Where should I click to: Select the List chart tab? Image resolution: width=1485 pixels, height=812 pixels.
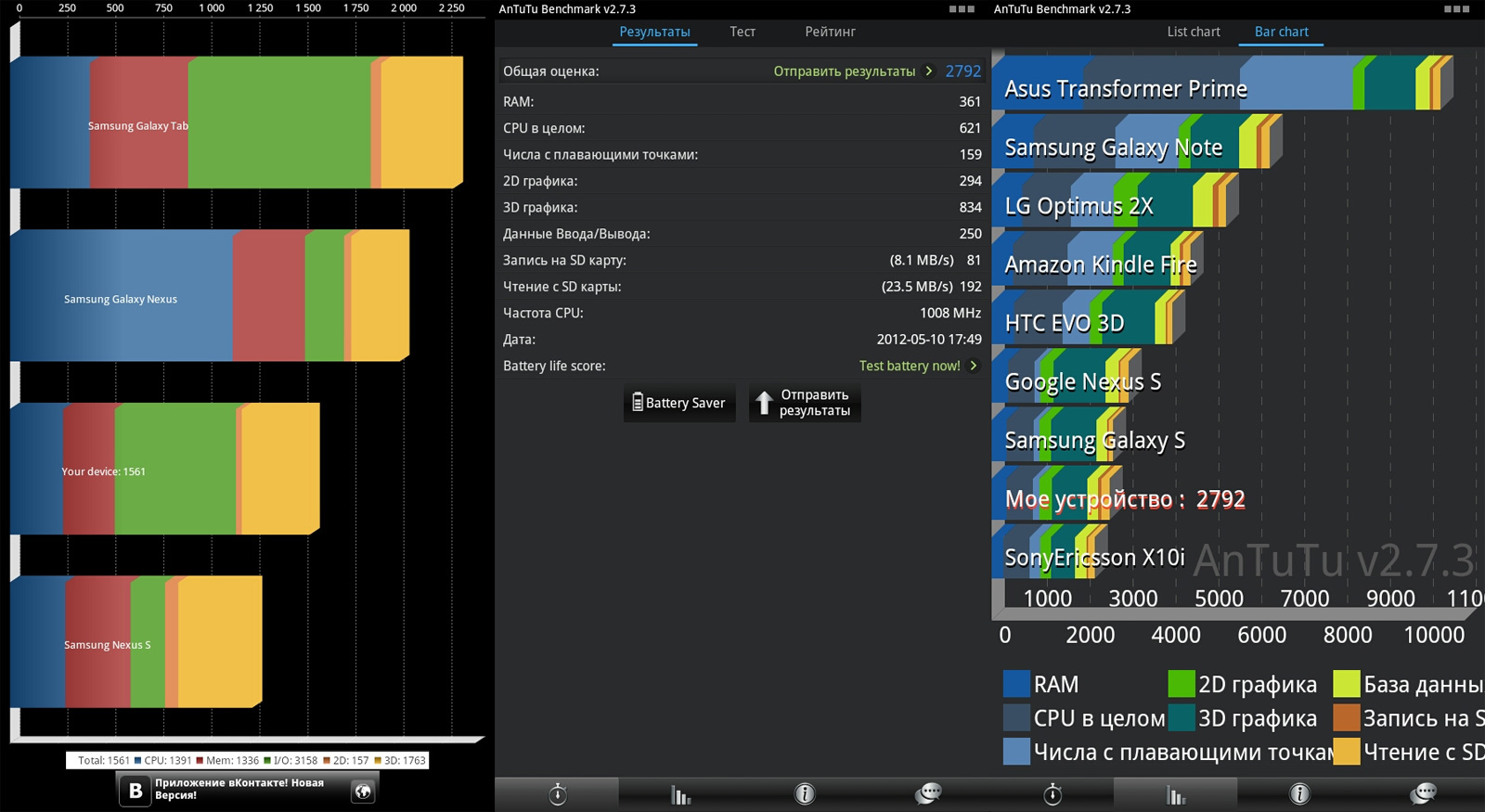coord(1193,32)
